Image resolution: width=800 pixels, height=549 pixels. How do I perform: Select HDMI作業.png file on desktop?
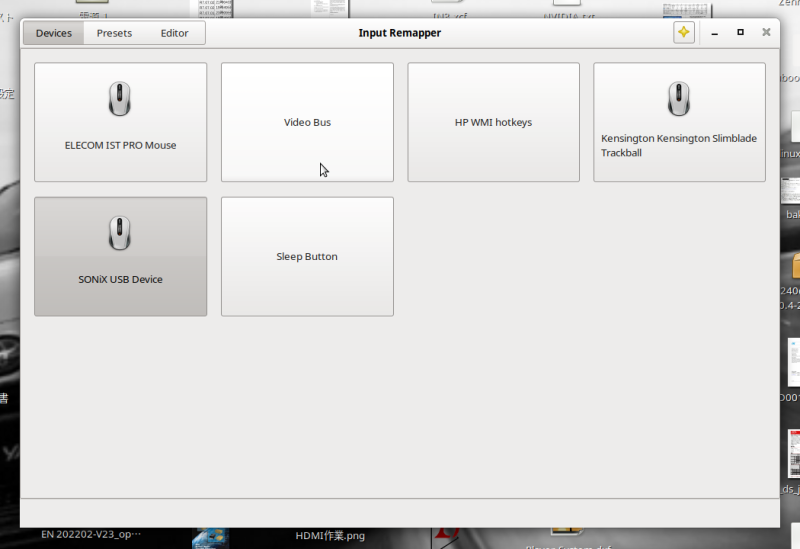coord(330,536)
